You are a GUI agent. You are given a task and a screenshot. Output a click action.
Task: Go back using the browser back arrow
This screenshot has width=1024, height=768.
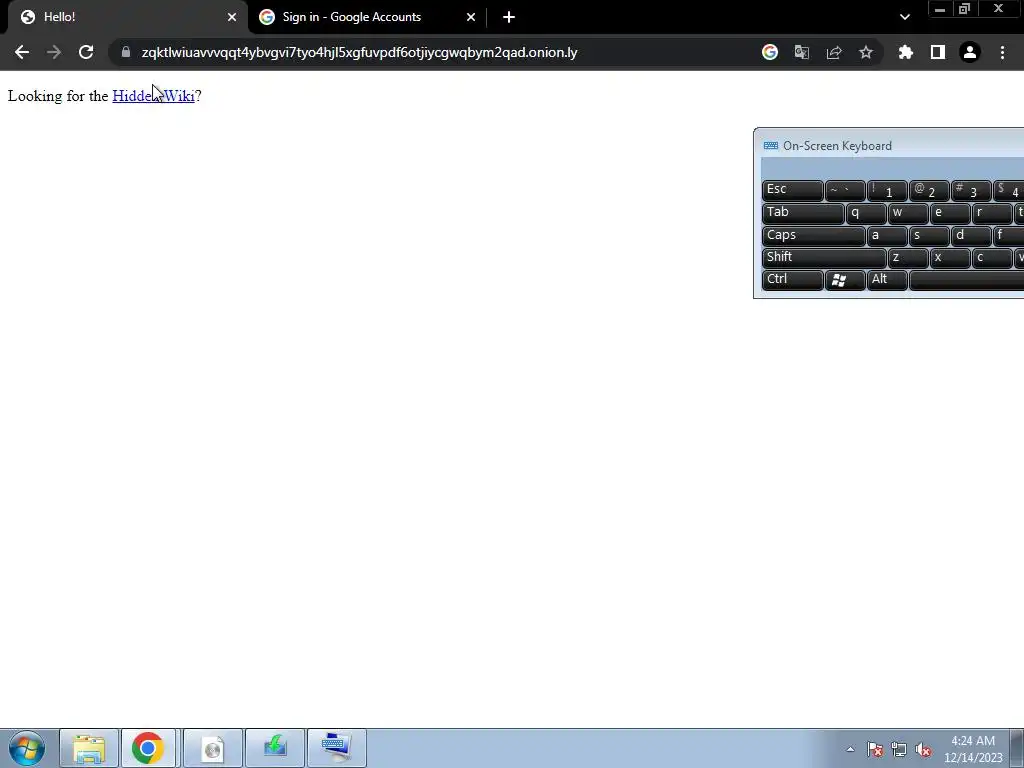pos(22,52)
